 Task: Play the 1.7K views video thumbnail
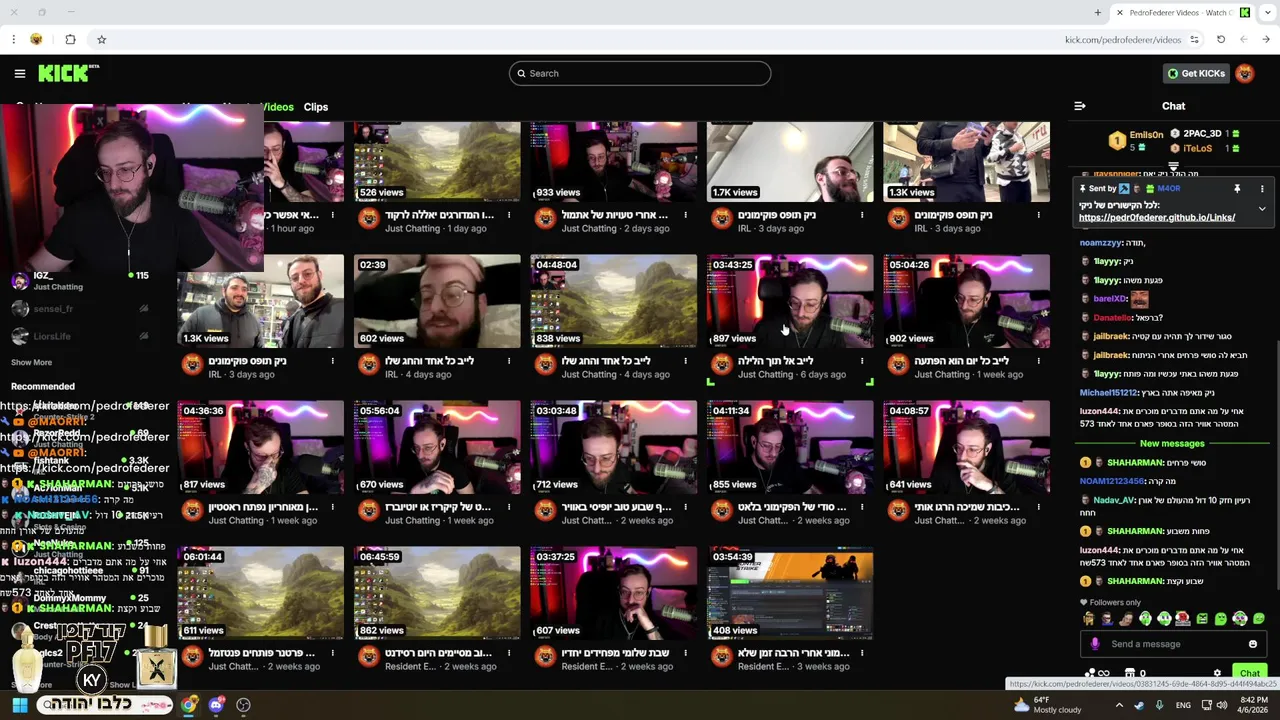[x=790, y=162]
